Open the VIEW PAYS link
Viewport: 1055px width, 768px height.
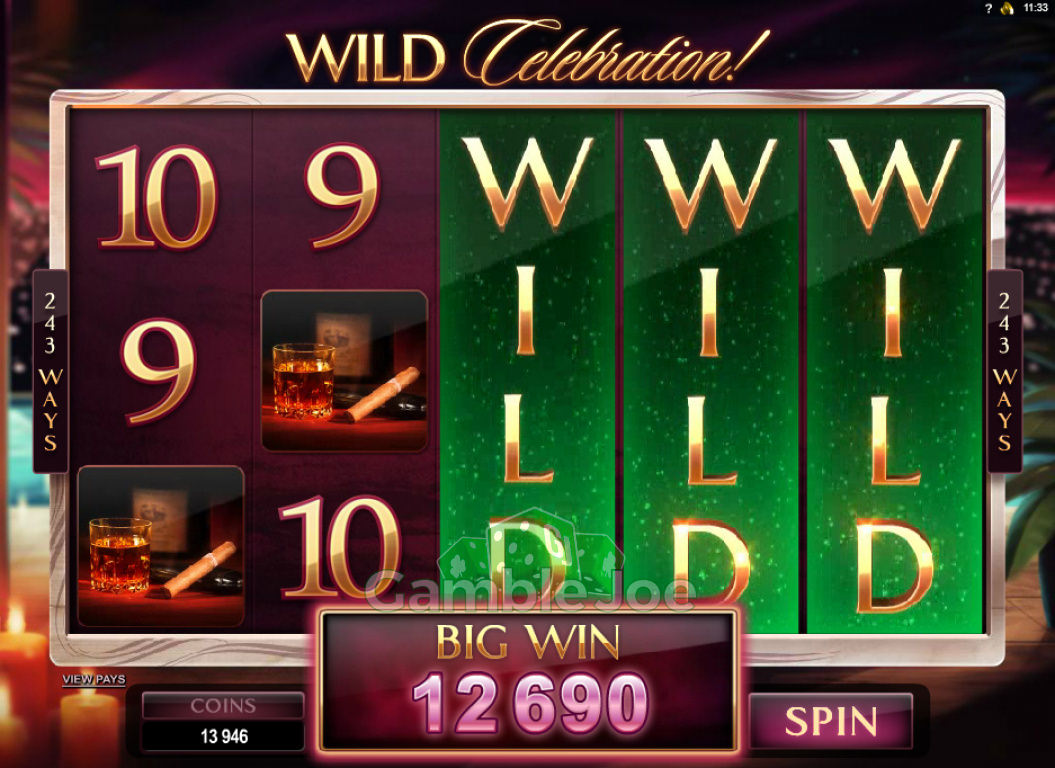(x=94, y=679)
